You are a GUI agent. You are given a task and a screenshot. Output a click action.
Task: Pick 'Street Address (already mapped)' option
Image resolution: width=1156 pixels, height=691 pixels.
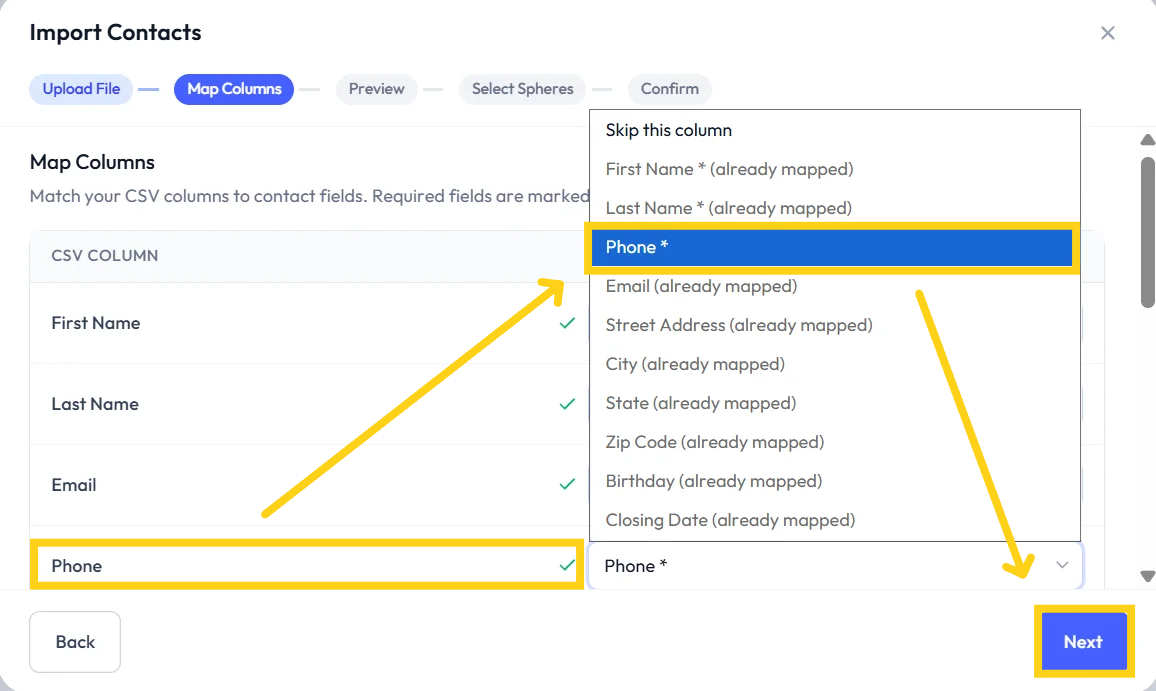tap(739, 325)
